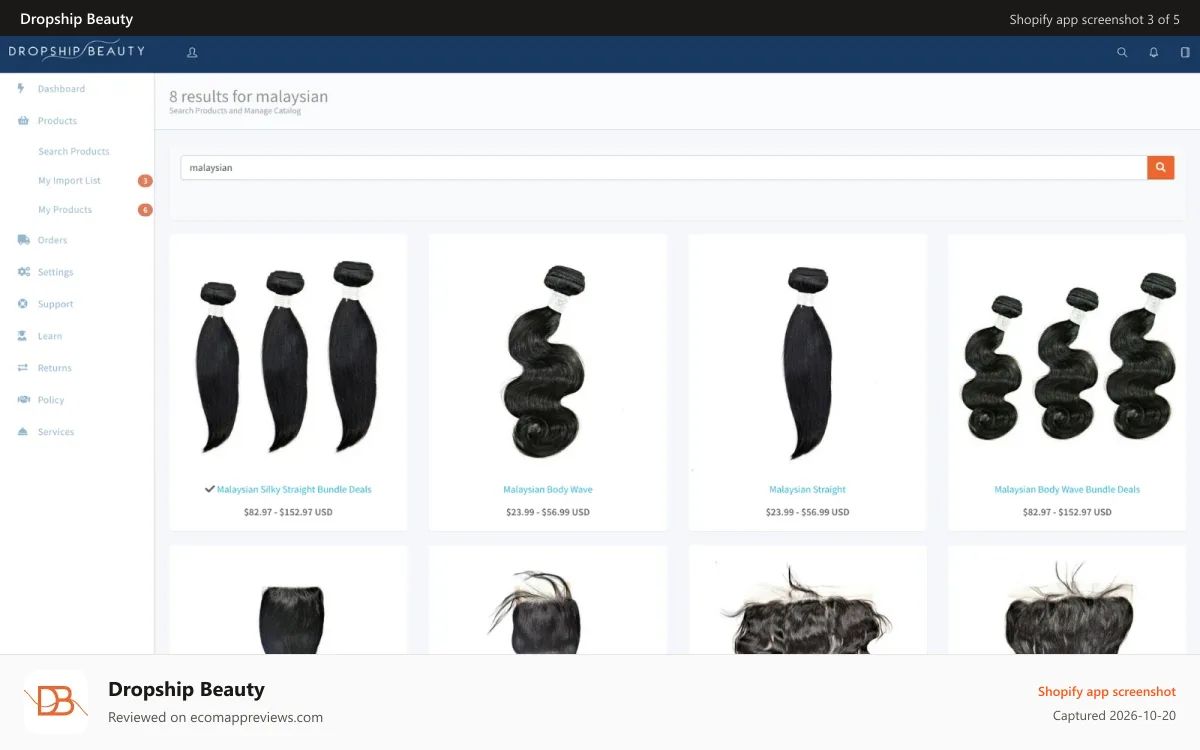
Task: Click the "$23.99 - $56.99 USD" price under Malaysian Straight
Action: [x=807, y=512]
